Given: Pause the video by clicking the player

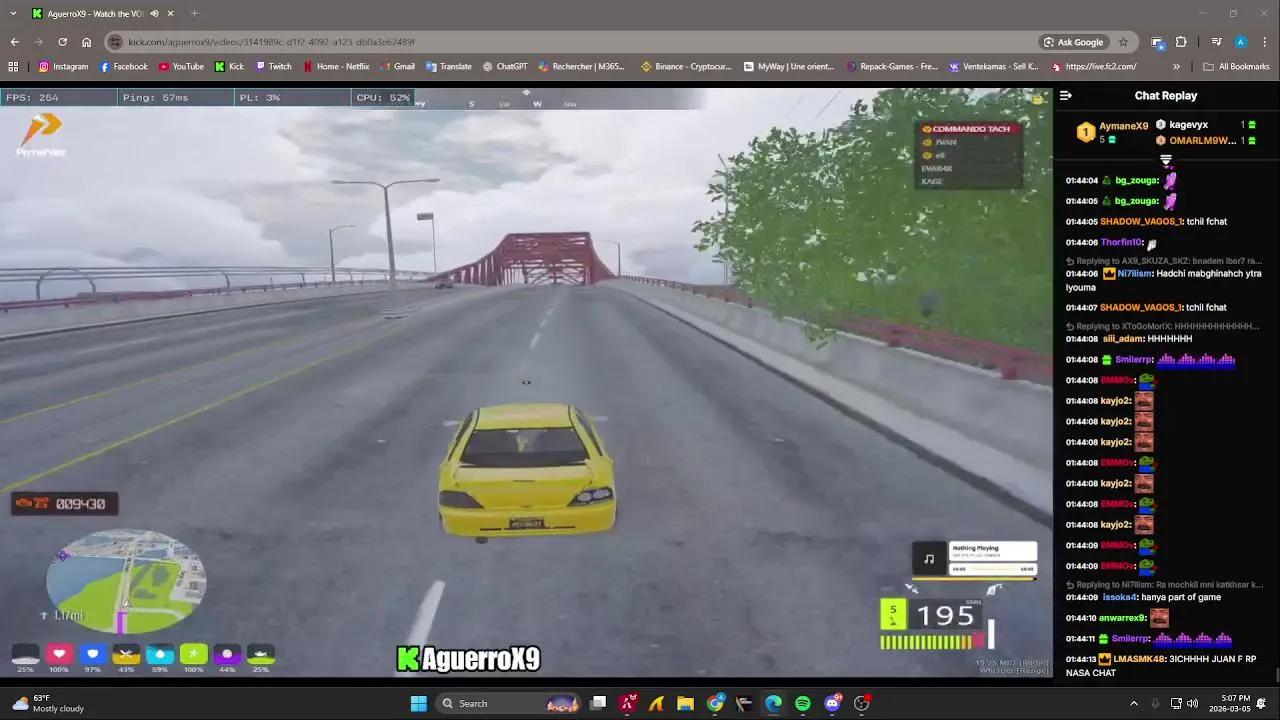Looking at the screenshot, I should pyautogui.click(x=526, y=382).
